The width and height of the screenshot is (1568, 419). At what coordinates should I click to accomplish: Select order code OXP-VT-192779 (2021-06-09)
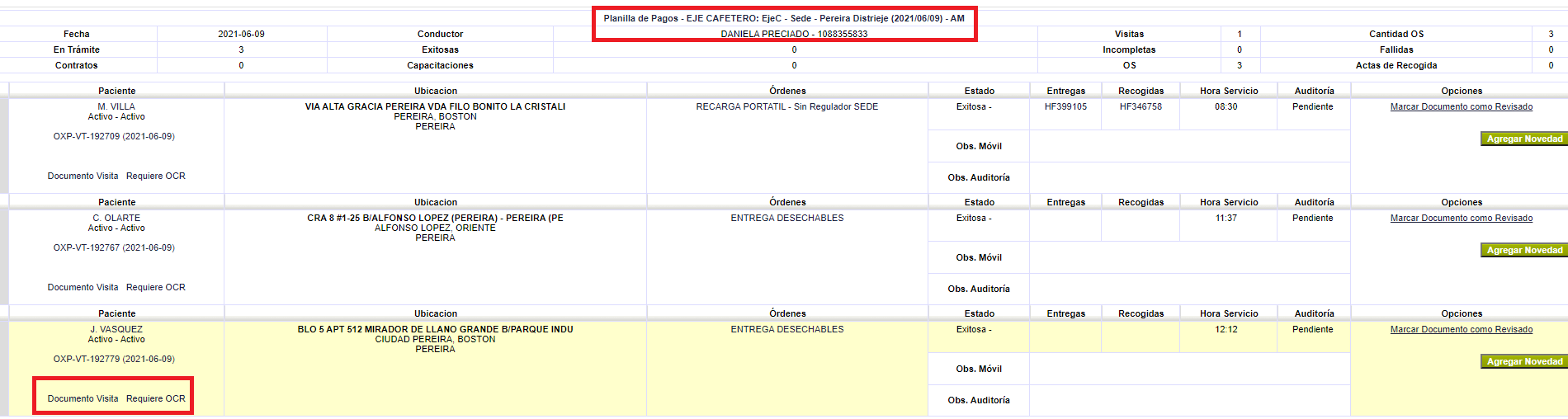pyautogui.click(x=114, y=360)
